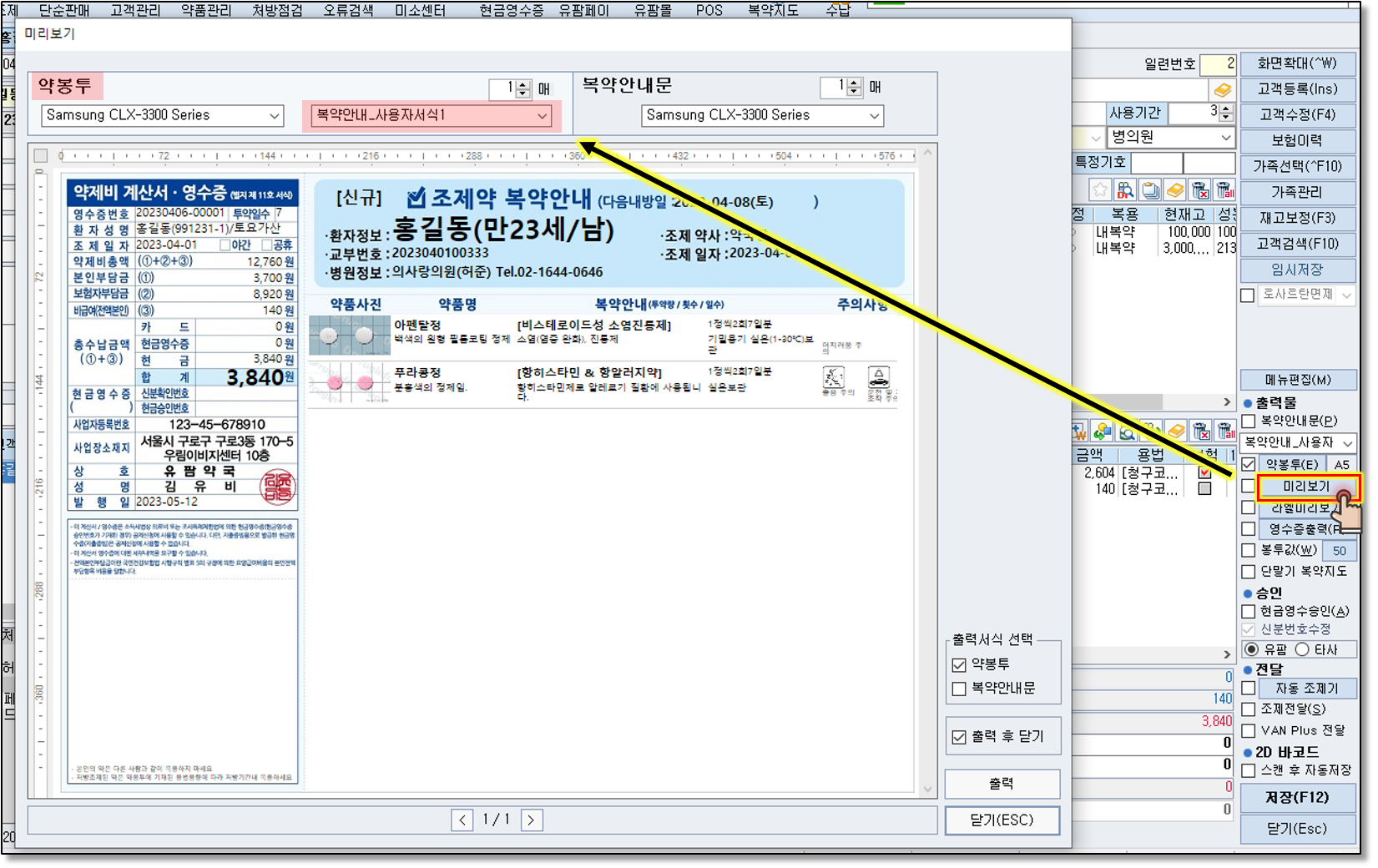This screenshot has height=868, width=1378.
Task: Go to next preview page arrow
Action: (x=531, y=820)
